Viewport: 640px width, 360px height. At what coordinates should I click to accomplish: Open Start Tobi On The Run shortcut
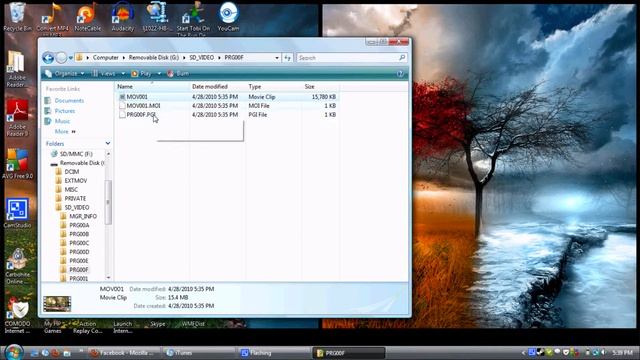(193, 18)
